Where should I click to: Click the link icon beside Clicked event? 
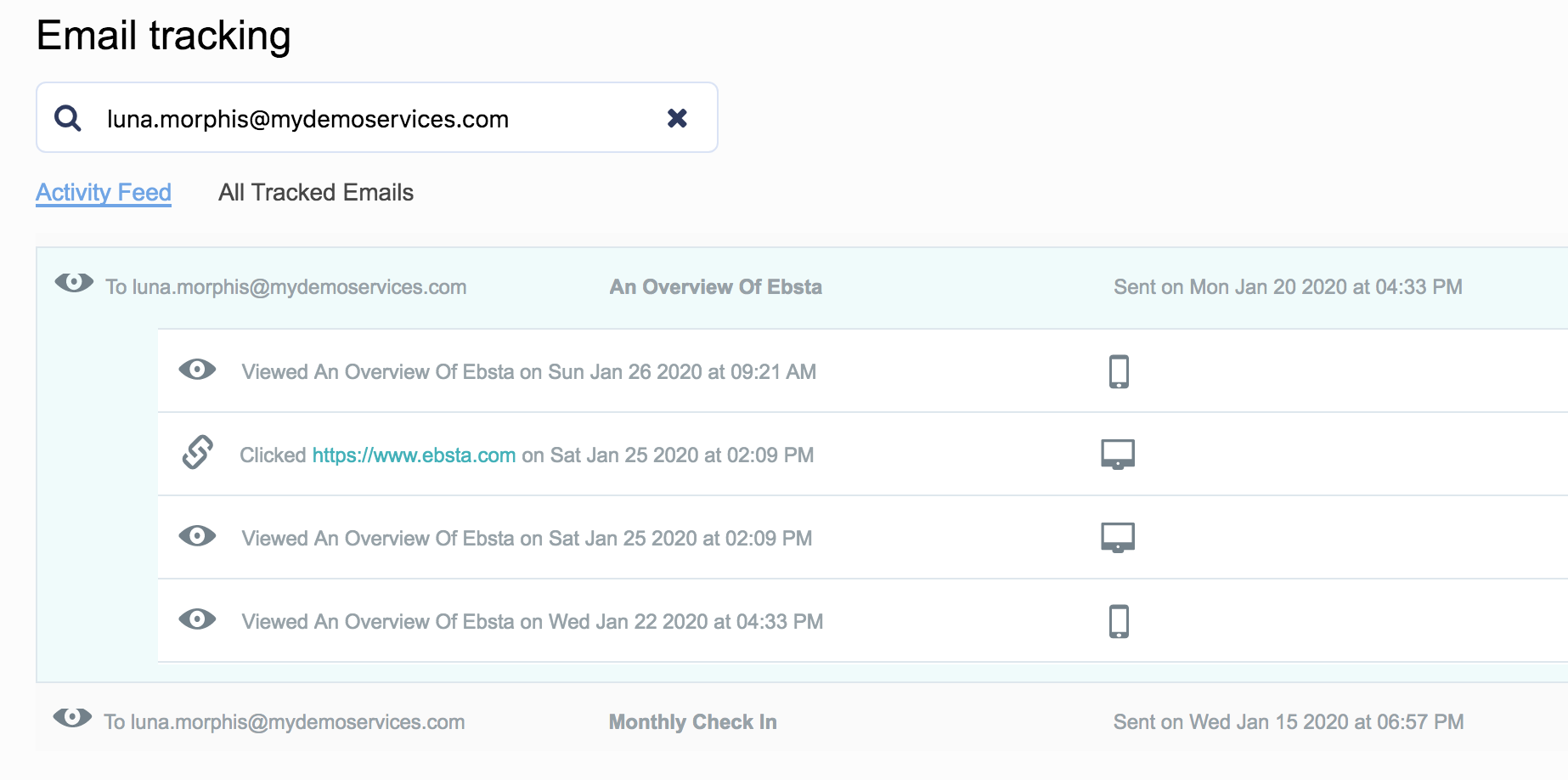pyautogui.click(x=197, y=452)
